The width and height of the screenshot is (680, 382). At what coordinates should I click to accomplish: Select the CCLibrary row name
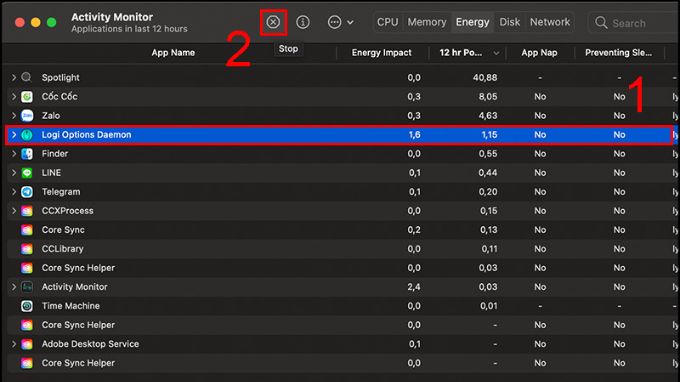click(62, 249)
